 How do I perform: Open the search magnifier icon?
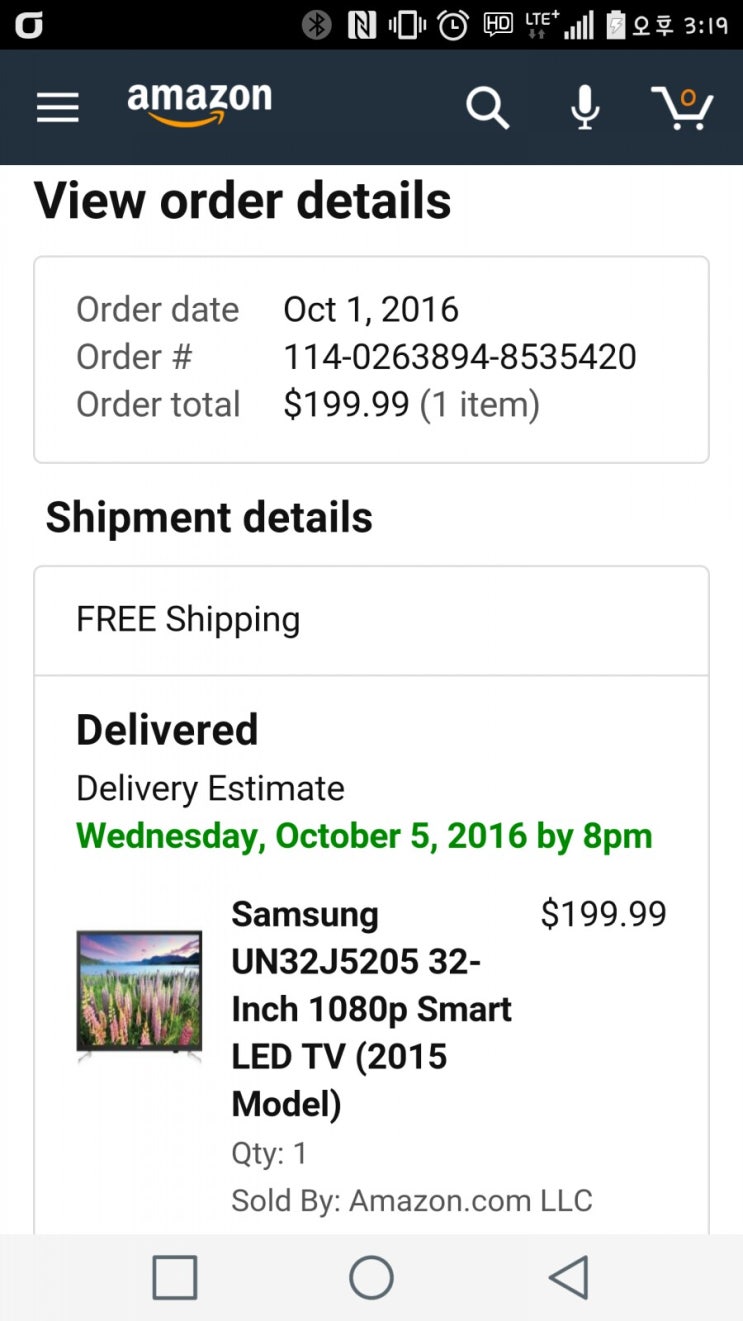[487, 107]
